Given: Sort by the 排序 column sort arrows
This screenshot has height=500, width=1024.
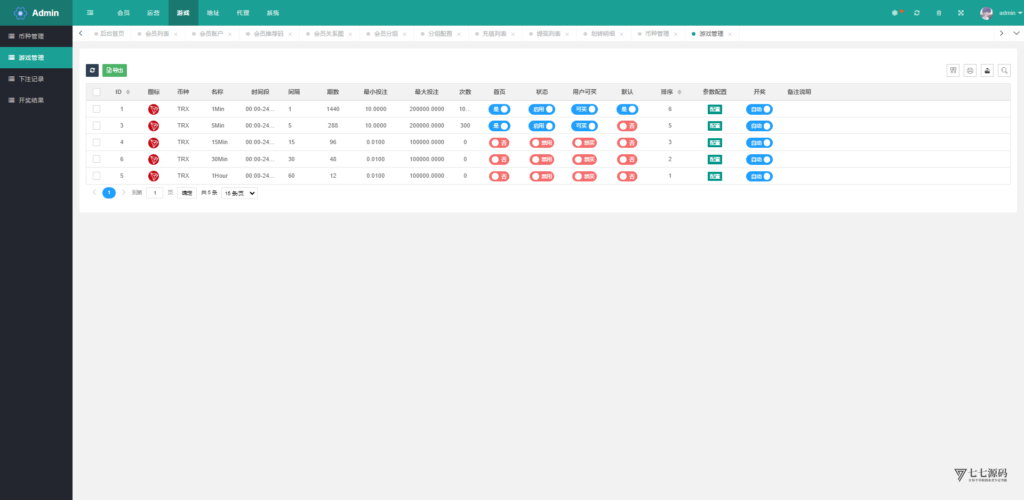Looking at the screenshot, I should 680,92.
